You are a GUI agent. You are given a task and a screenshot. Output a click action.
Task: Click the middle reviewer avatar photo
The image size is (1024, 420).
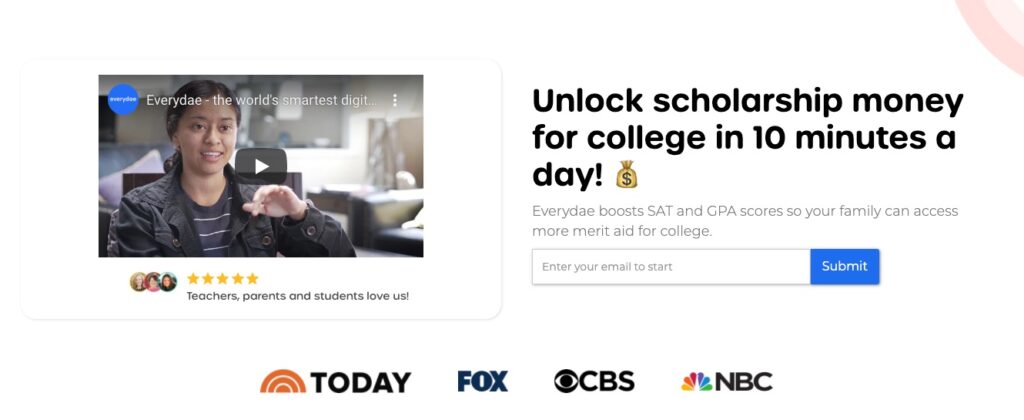pyautogui.click(x=153, y=282)
